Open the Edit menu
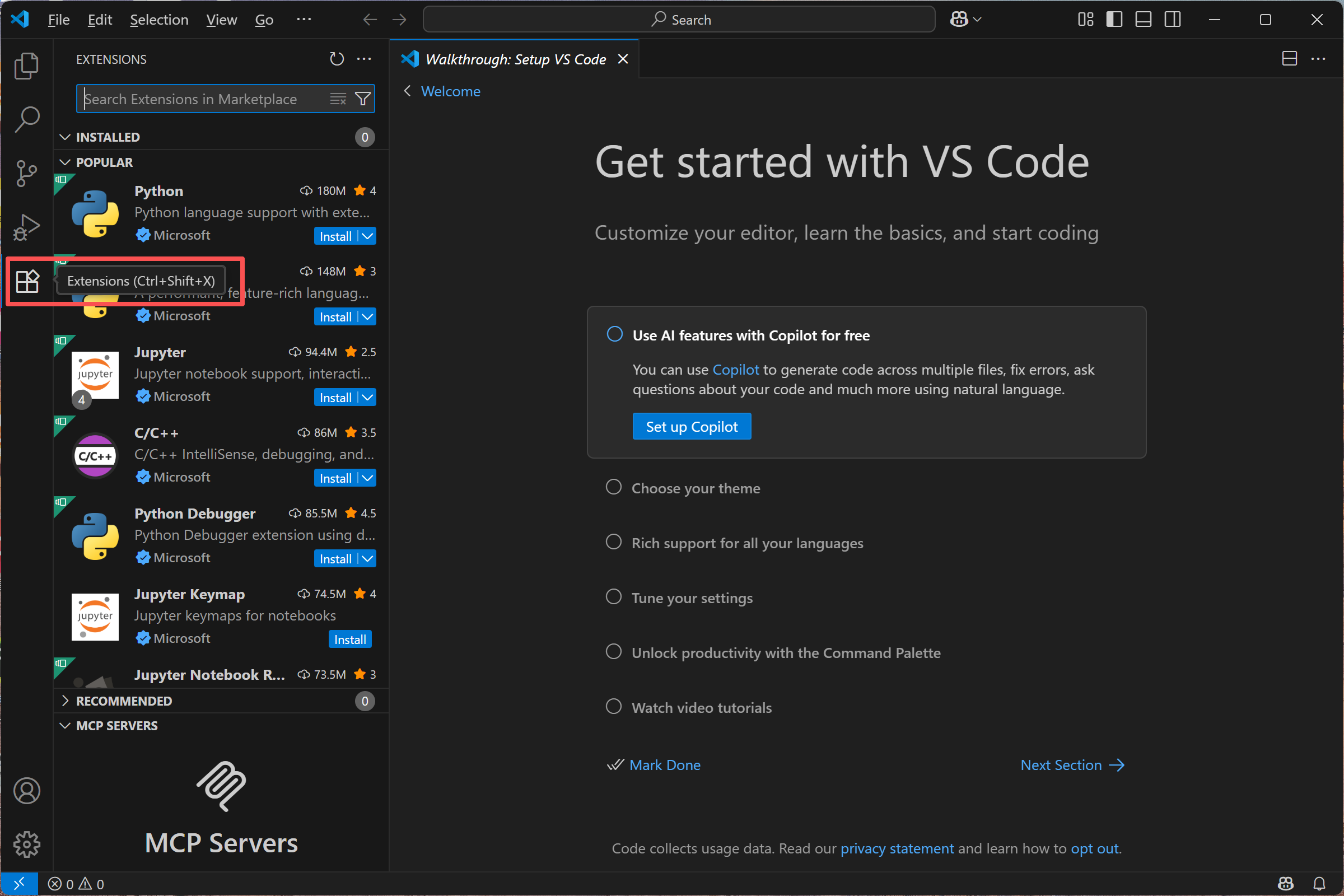1344x896 pixels. (100, 20)
